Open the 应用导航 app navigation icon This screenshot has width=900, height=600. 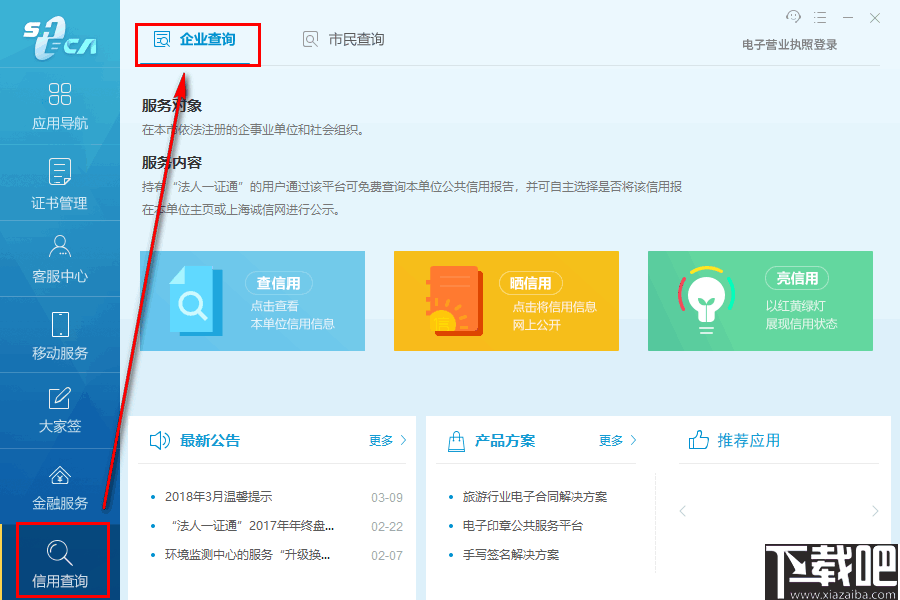point(60,105)
